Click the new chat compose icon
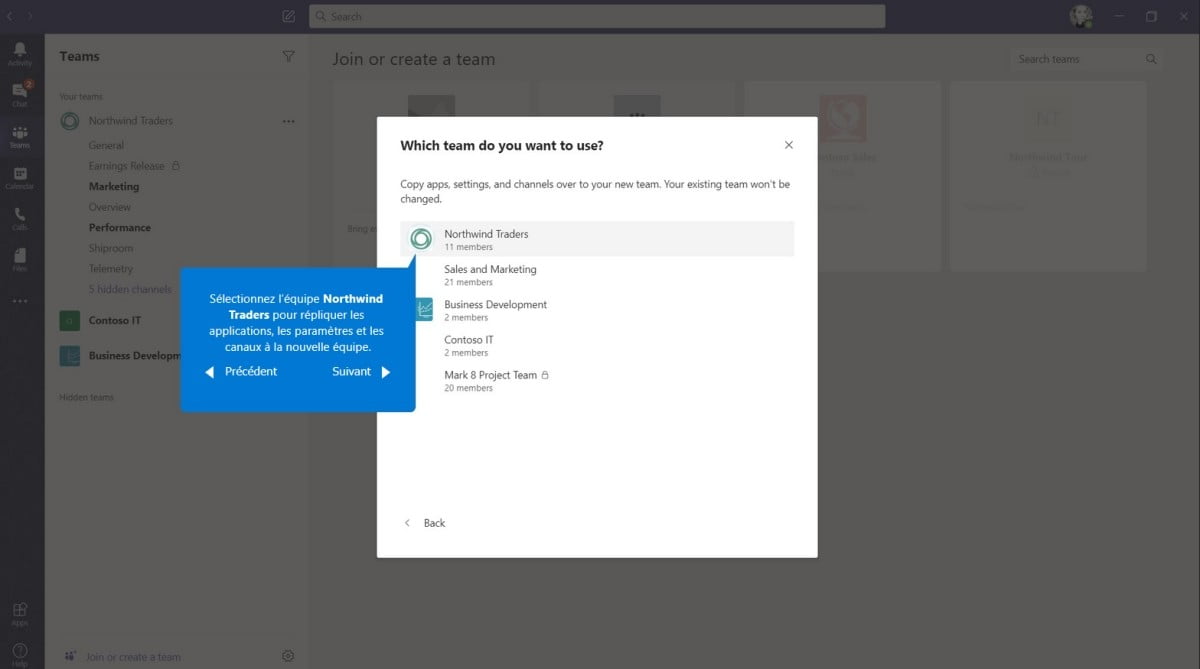Screen dimensions: 1200x669 point(289,16)
